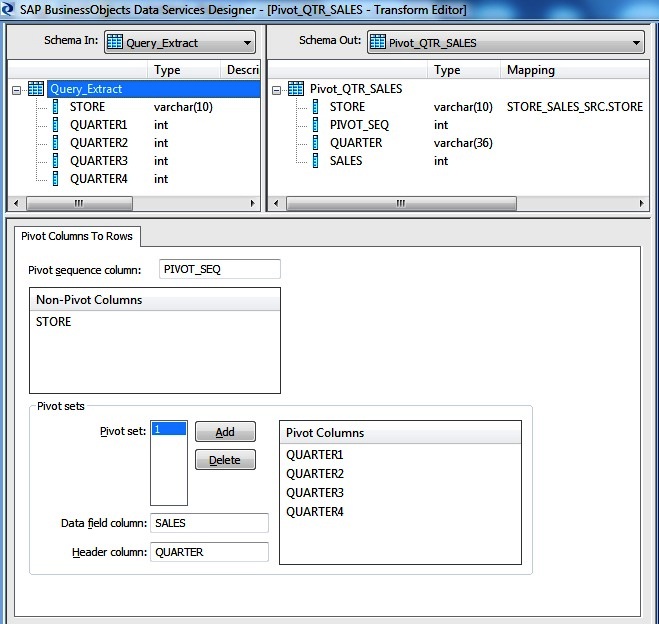659x624 pixels.
Task: Click Schema Out horizontal scrollbar thumb
Action: 401,203
